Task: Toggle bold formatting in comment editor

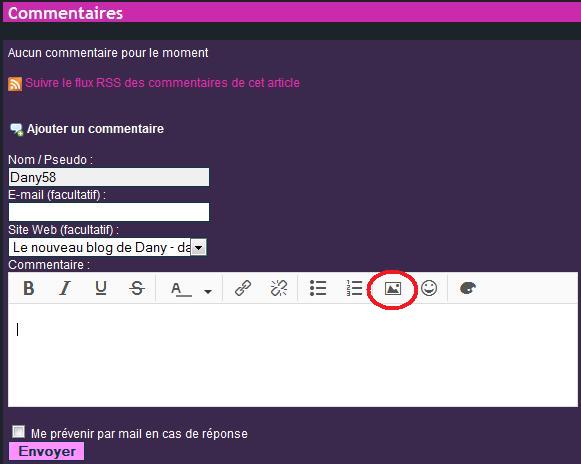Action: pos(29,288)
